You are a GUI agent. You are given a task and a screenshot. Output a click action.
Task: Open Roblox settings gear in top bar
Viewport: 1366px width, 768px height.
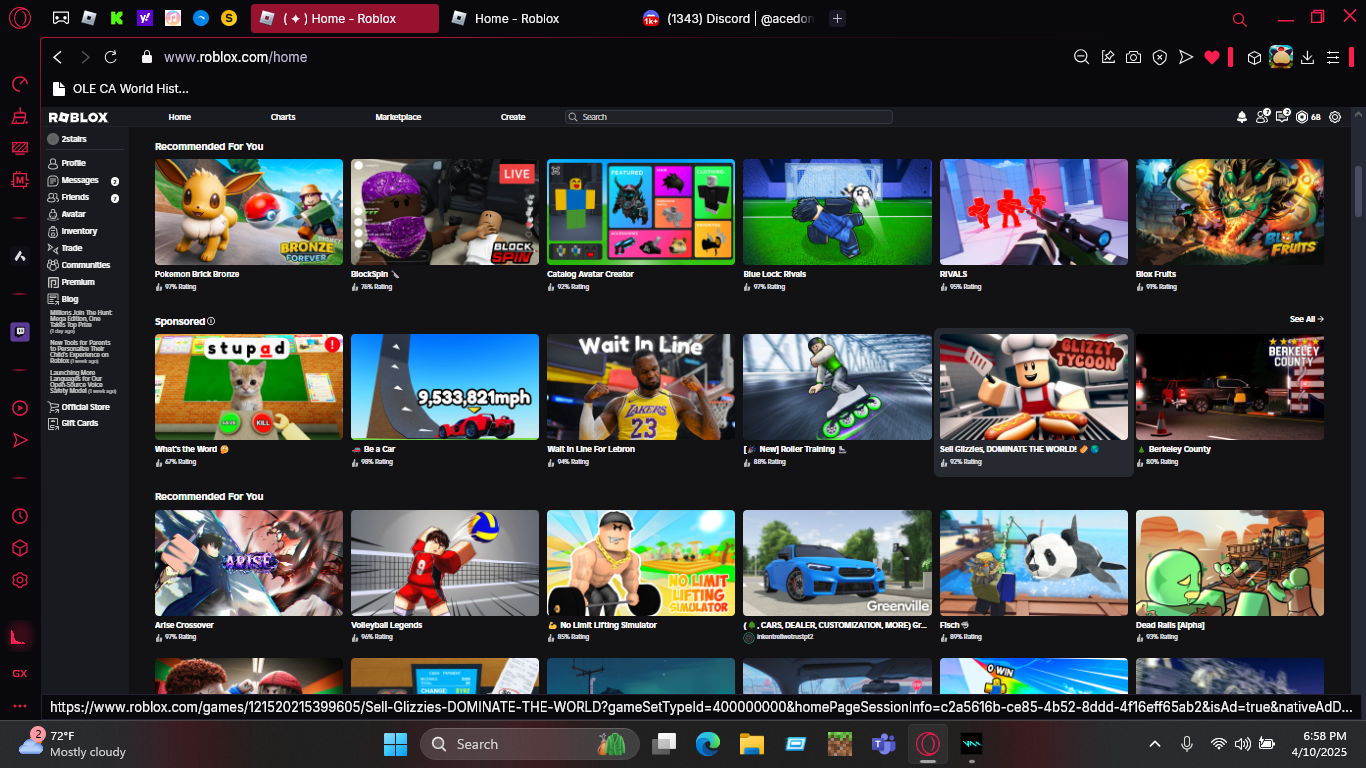click(x=1334, y=117)
